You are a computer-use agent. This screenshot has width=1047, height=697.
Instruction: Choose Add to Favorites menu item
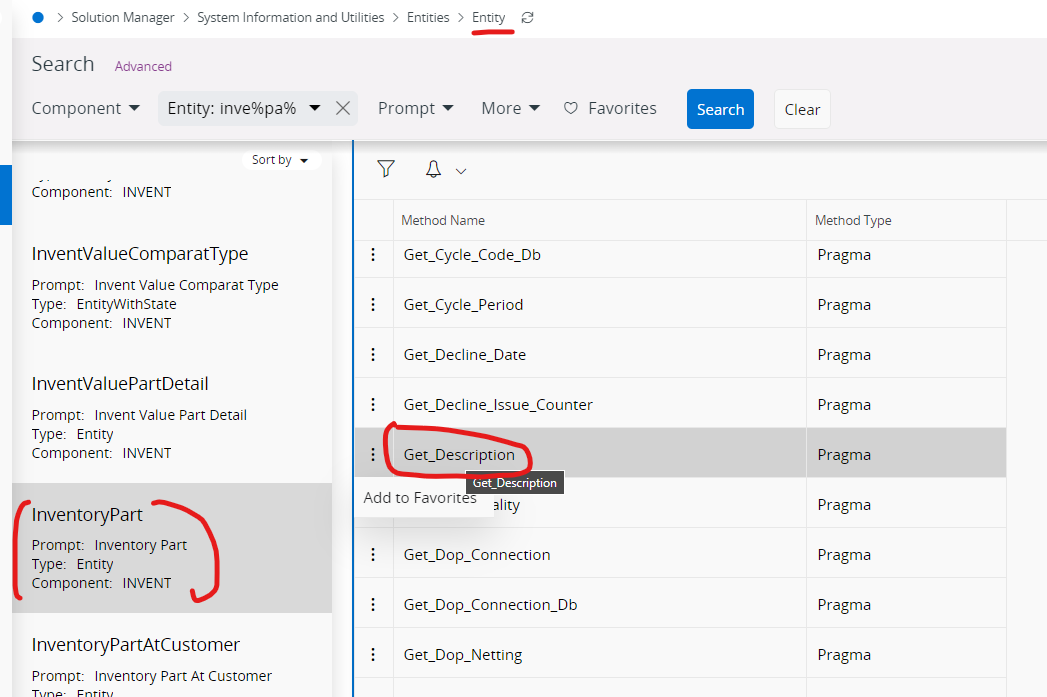pos(420,498)
